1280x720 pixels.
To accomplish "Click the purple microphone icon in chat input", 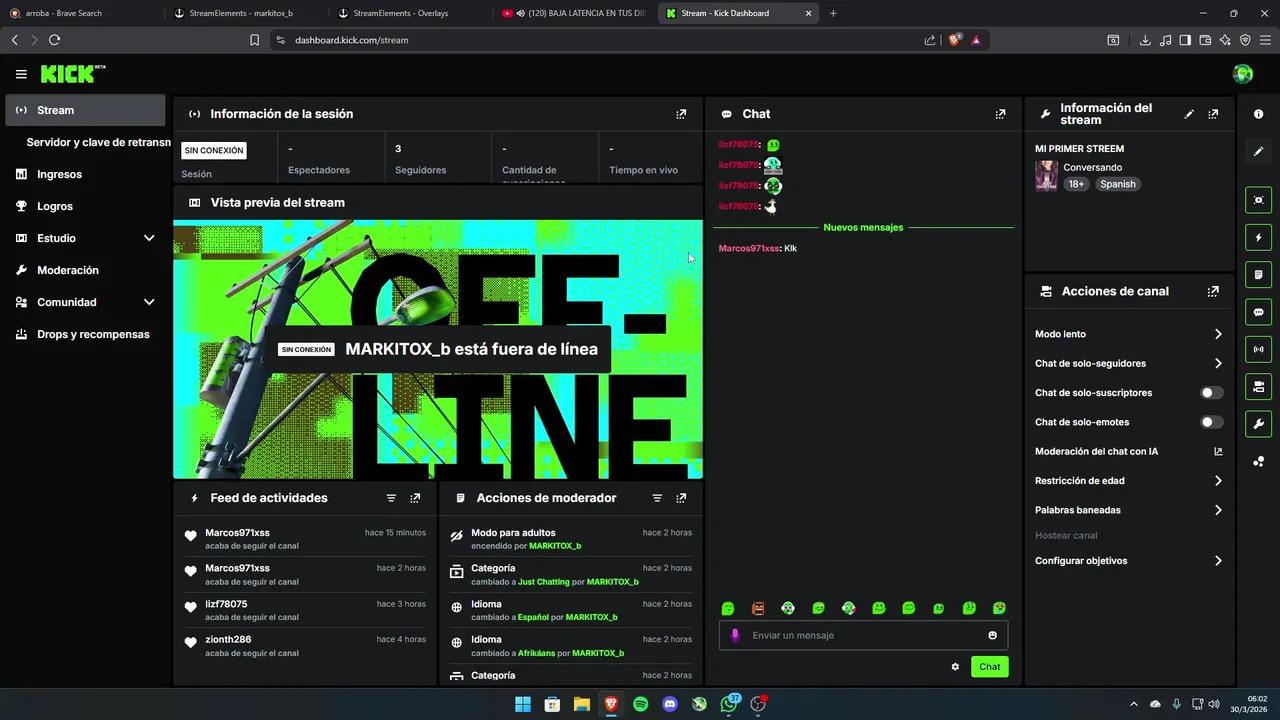I will click(x=736, y=635).
